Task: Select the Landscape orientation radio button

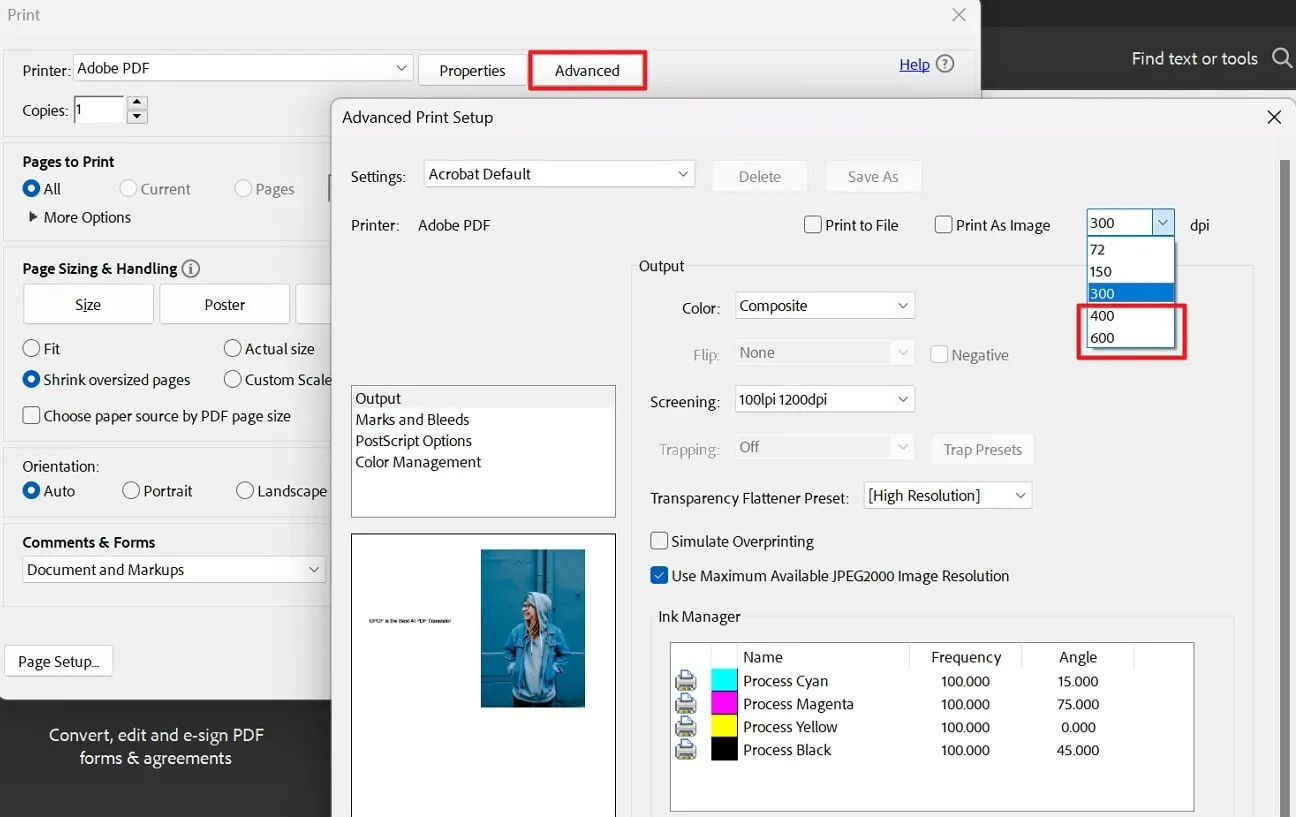Action: pos(245,490)
